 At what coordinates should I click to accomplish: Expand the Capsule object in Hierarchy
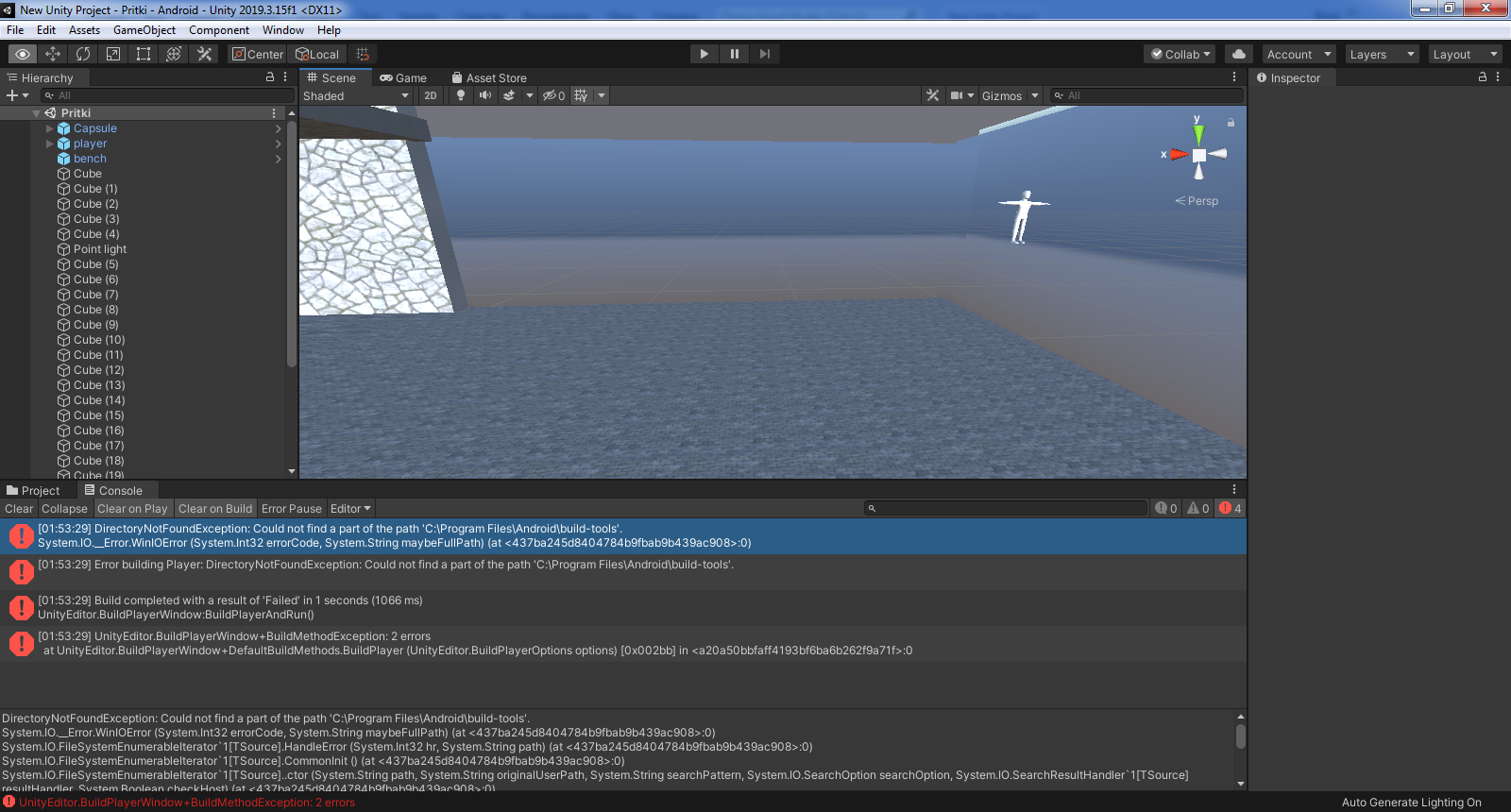point(50,128)
